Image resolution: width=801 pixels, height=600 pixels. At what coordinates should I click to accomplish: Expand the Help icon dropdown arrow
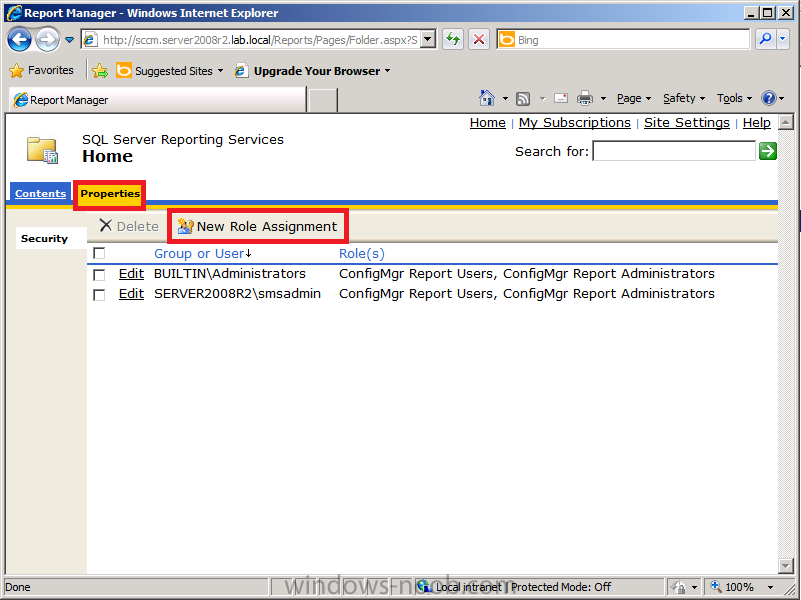point(782,99)
